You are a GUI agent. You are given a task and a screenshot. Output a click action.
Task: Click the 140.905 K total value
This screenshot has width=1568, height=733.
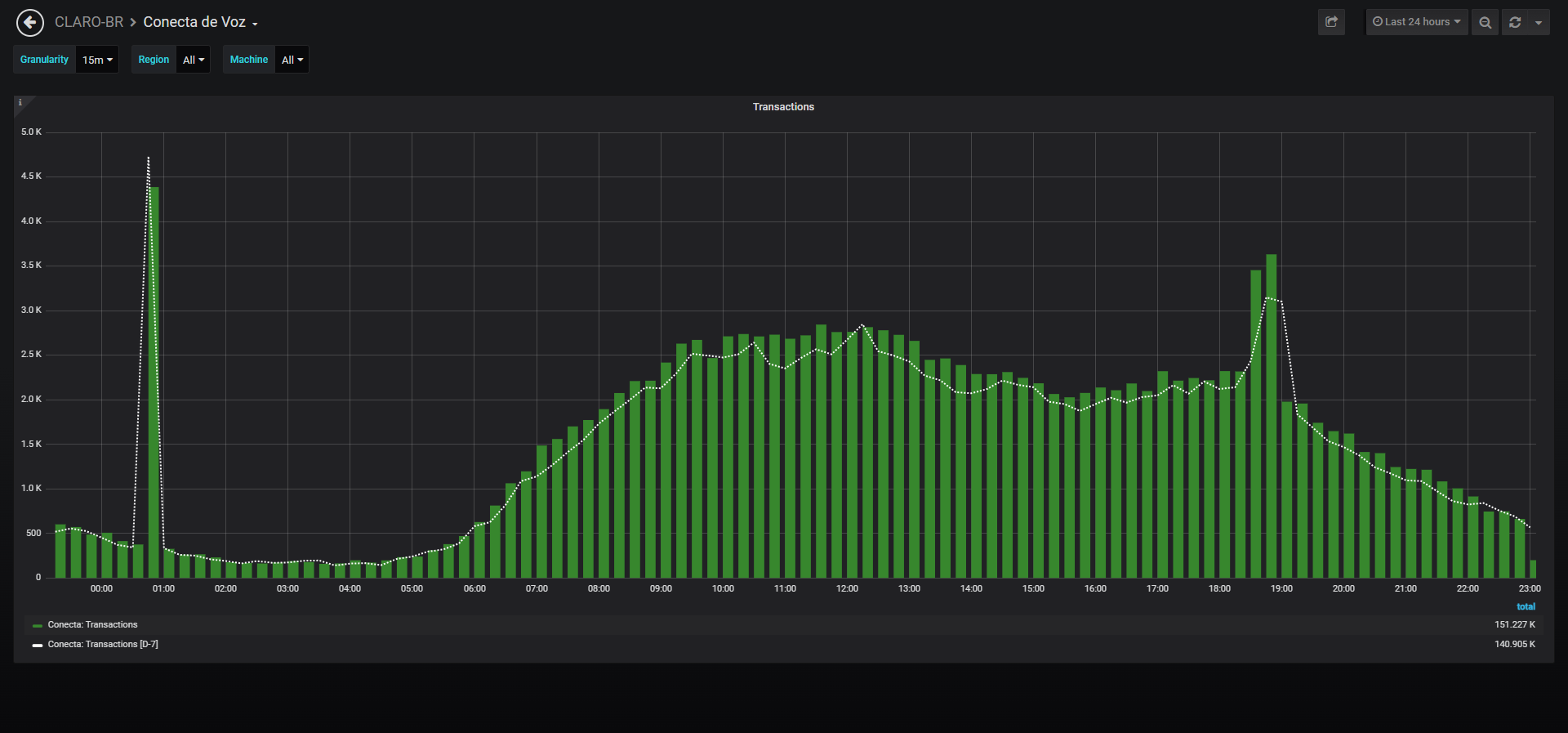(x=1515, y=645)
